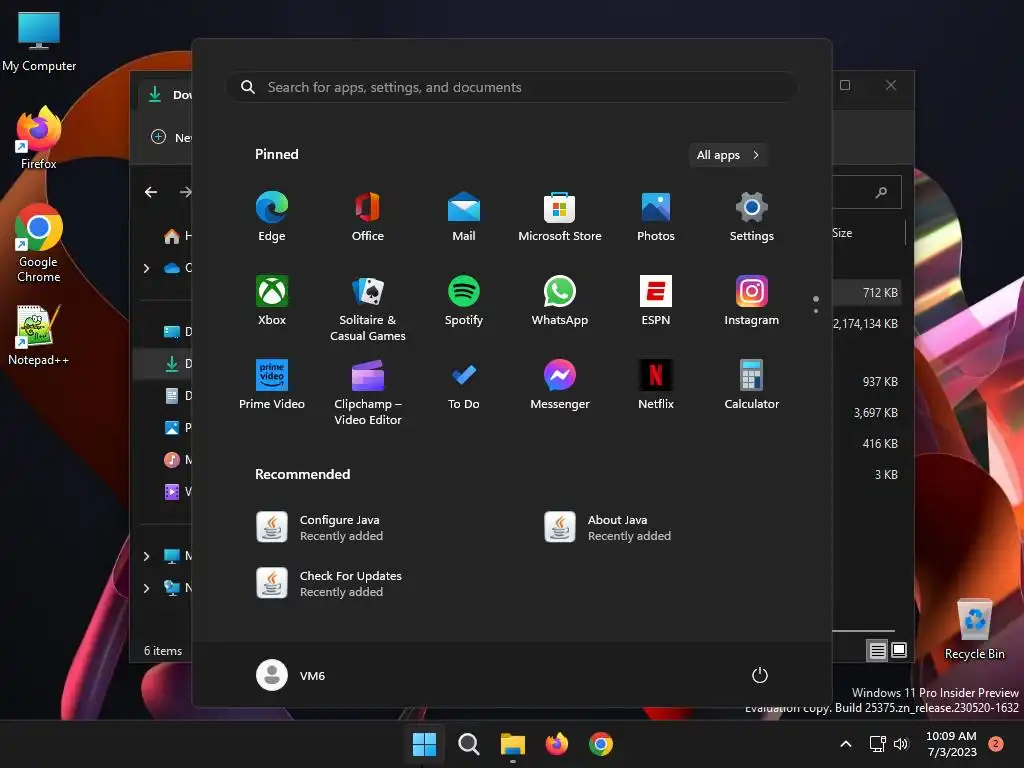Click the Windows Start button on taskbar
The width and height of the screenshot is (1024, 768).
click(x=424, y=744)
